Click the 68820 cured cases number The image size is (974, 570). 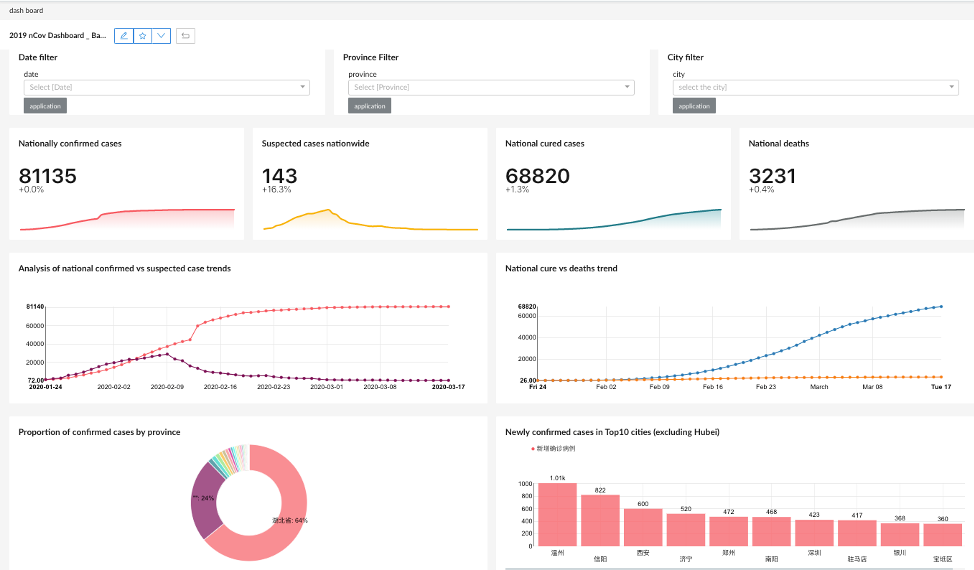537,176
